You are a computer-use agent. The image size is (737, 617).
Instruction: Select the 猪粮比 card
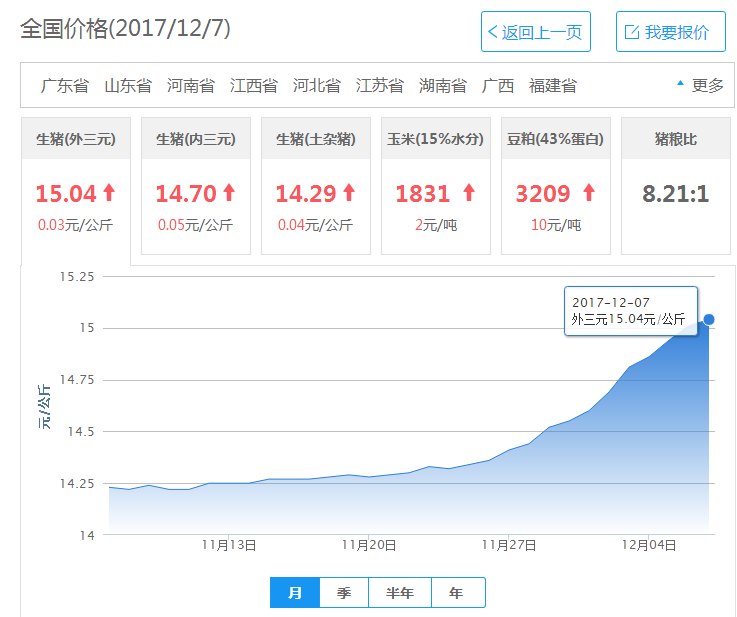[x=675, y=186]
